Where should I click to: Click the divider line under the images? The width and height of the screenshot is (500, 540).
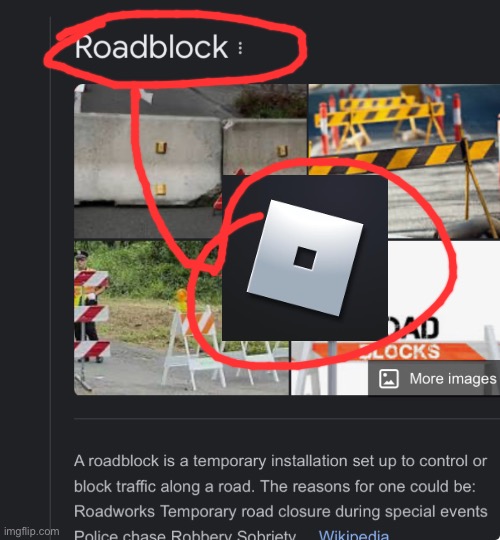pyautogui.click(x=287, y=419)
